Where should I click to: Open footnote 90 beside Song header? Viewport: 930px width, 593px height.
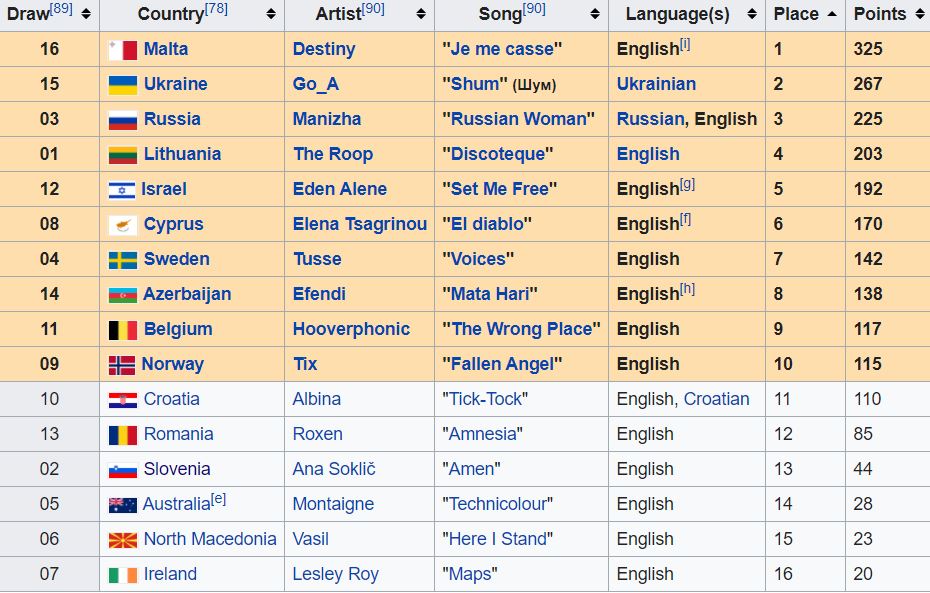tap(534, 9)
